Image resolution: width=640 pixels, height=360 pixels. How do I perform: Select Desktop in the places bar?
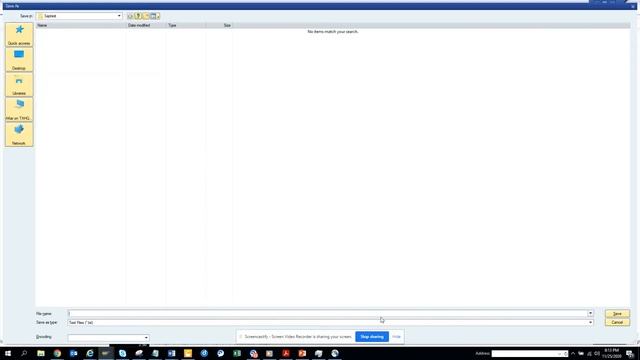(x=19, y=60)
